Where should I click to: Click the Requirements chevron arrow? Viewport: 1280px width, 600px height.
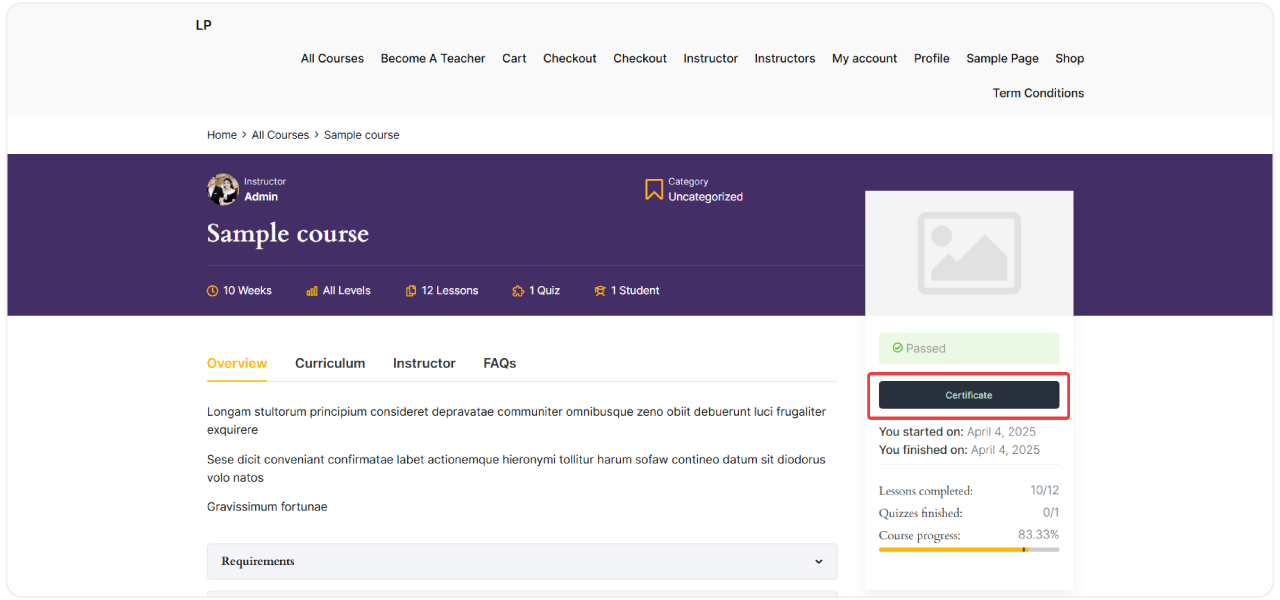[x=819, y=562]
